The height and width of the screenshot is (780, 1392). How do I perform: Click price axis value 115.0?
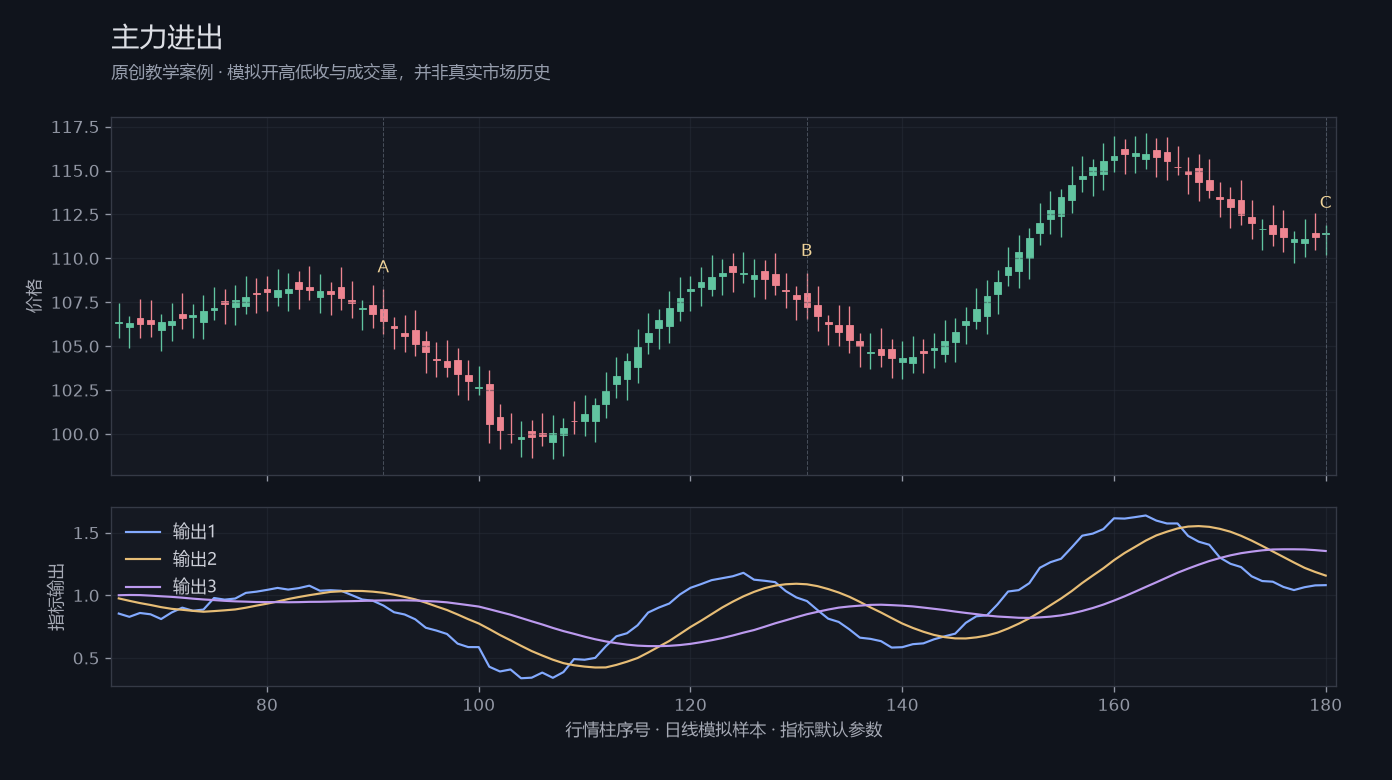click(75, 171)
